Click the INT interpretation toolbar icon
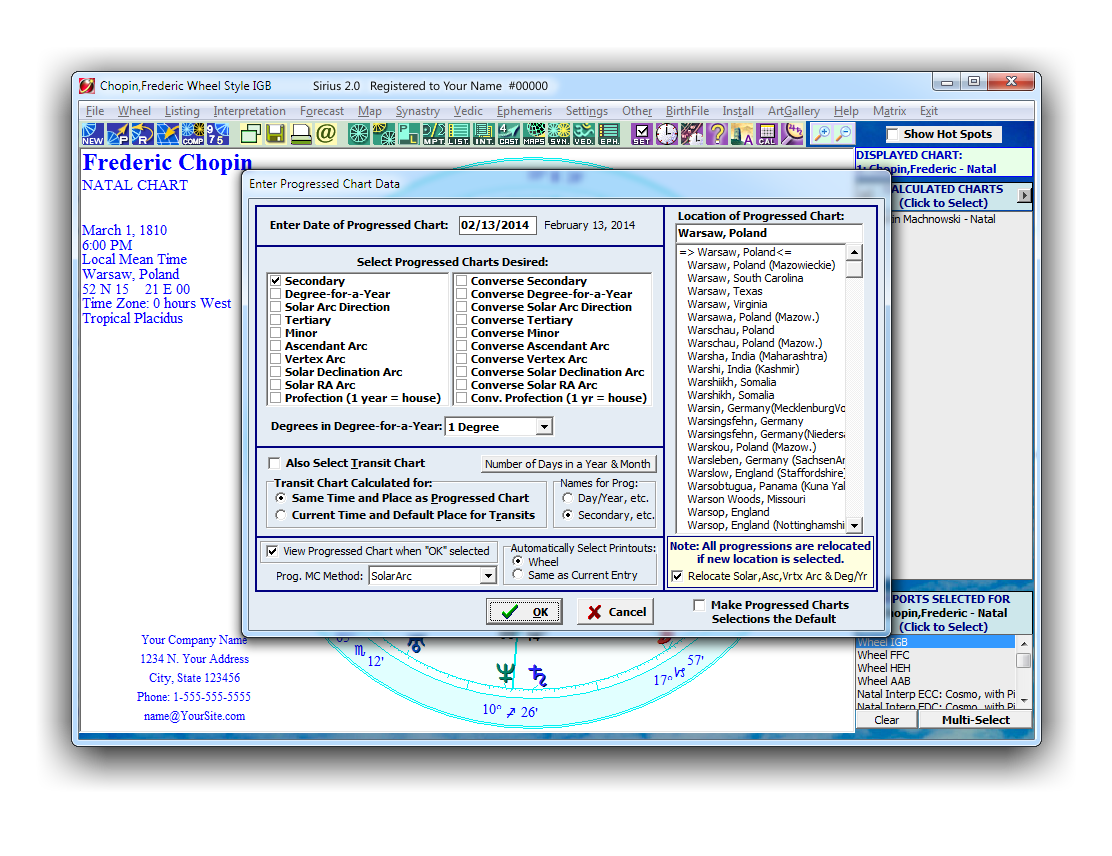Screen dimensions: 1112x856 click(484, 133)
